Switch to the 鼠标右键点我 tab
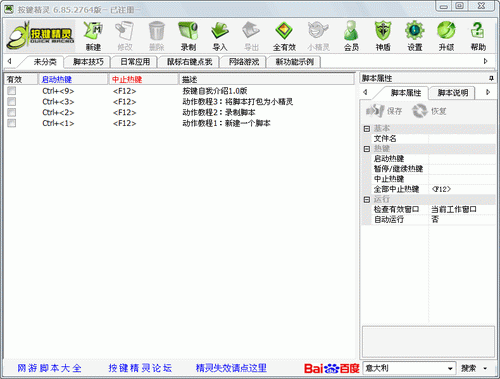Viewport: 500px width, 379px height. 189,62
